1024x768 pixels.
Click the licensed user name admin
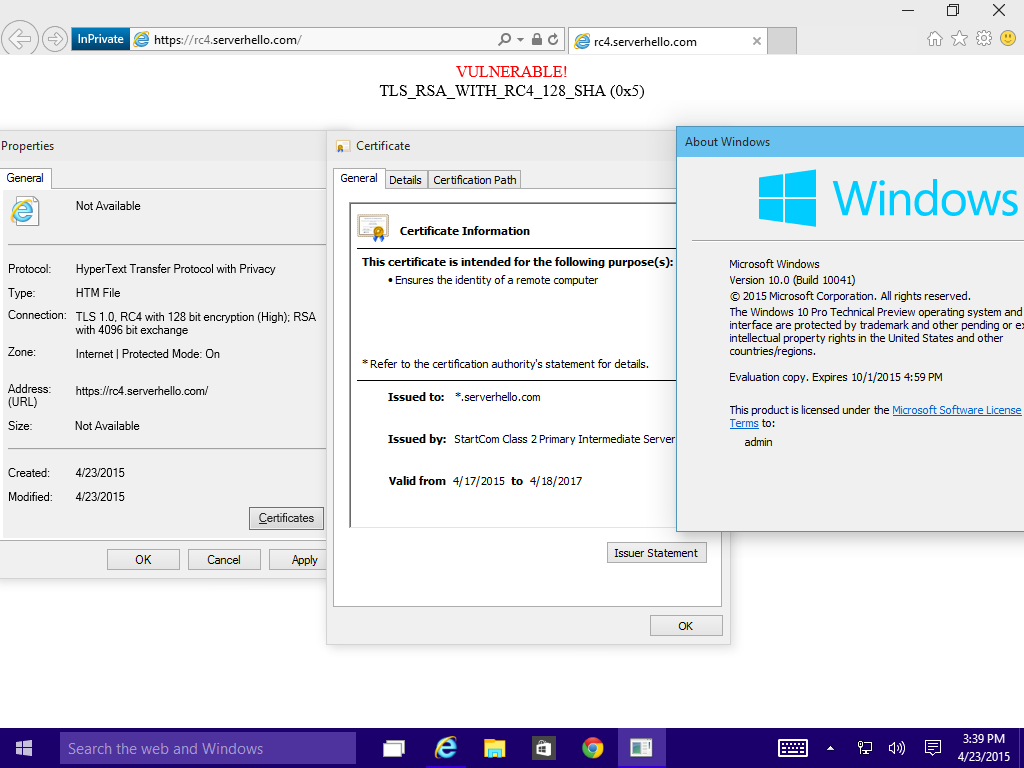(758, 442)
